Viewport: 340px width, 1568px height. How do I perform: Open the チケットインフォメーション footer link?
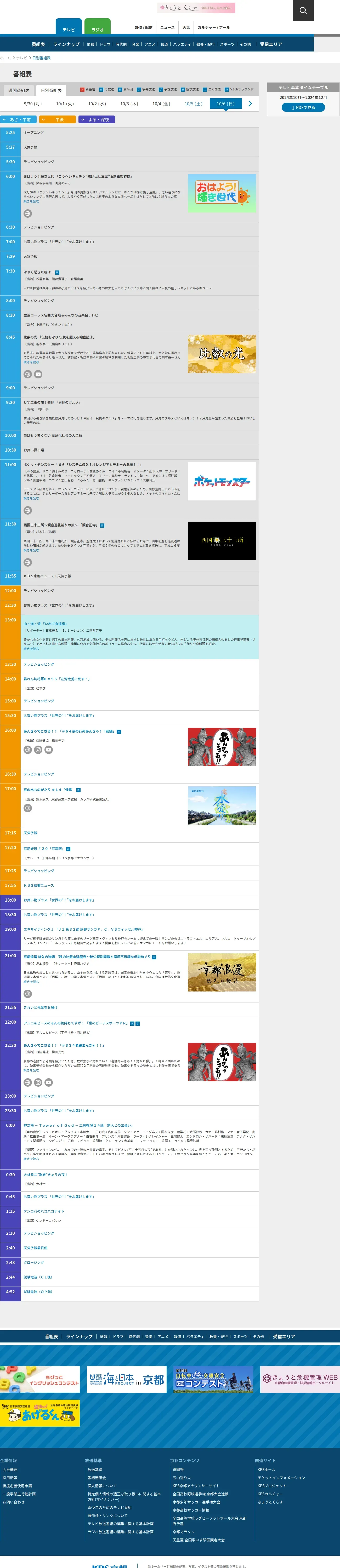click(281, 1477)
